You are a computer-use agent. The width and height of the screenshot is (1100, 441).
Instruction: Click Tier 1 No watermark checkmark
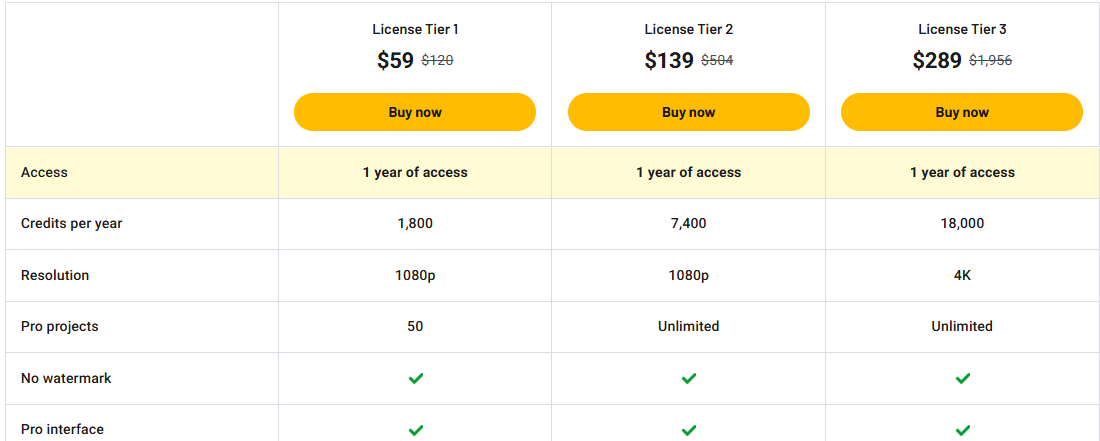point(416,378)
